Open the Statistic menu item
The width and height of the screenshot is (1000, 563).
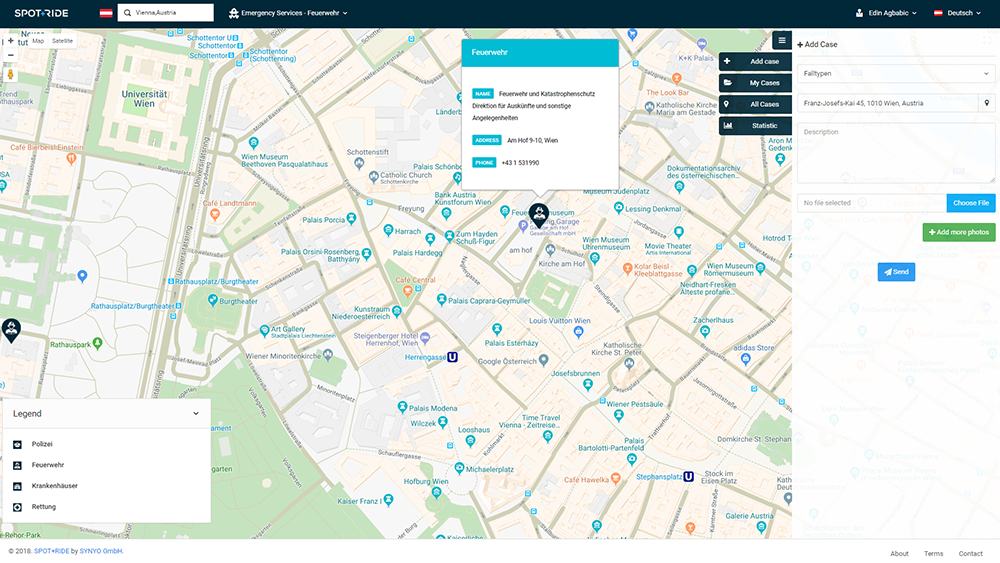755,126
